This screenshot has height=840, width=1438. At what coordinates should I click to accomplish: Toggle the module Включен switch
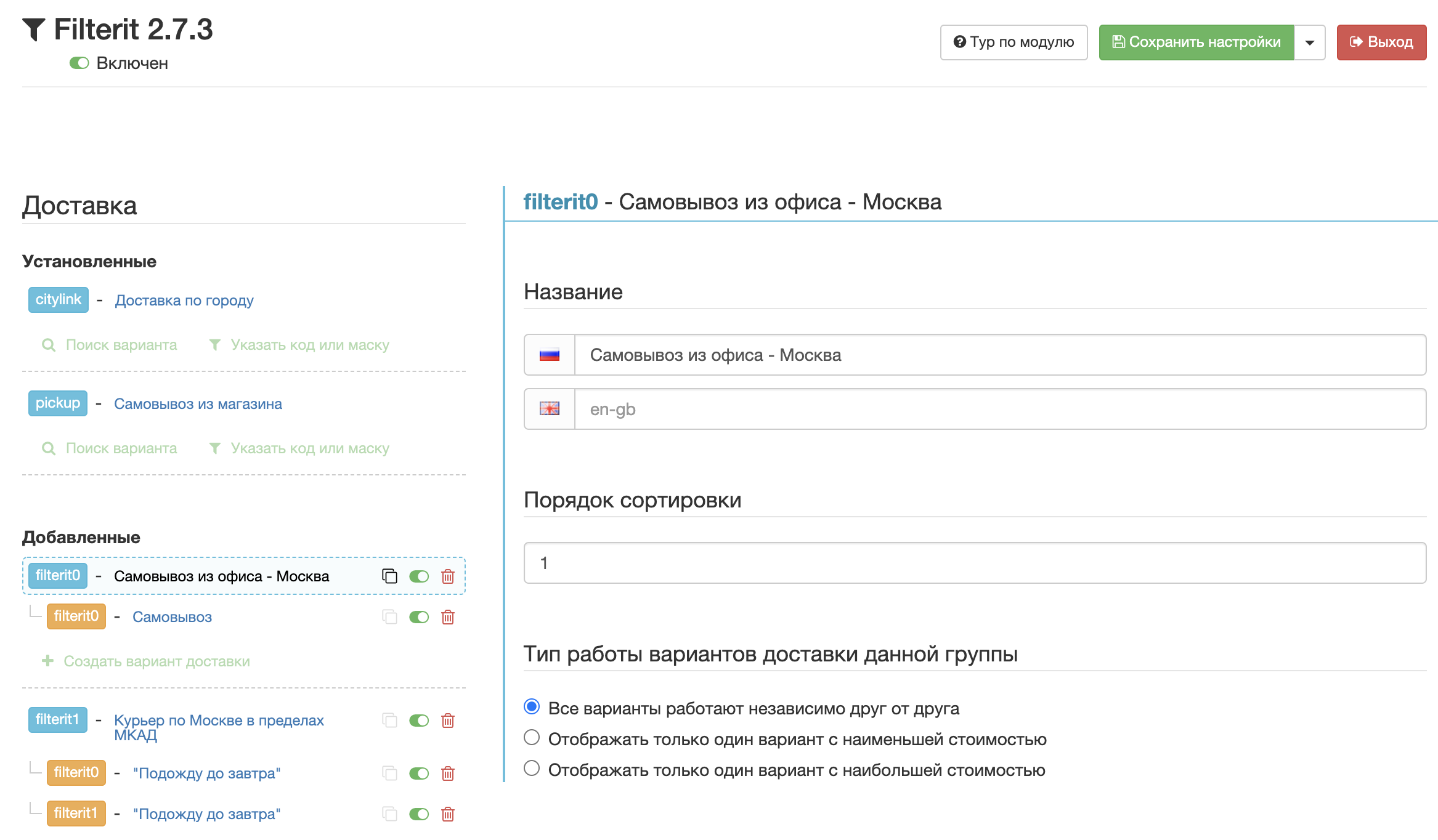pyautogui.click(x=79, y=63)
